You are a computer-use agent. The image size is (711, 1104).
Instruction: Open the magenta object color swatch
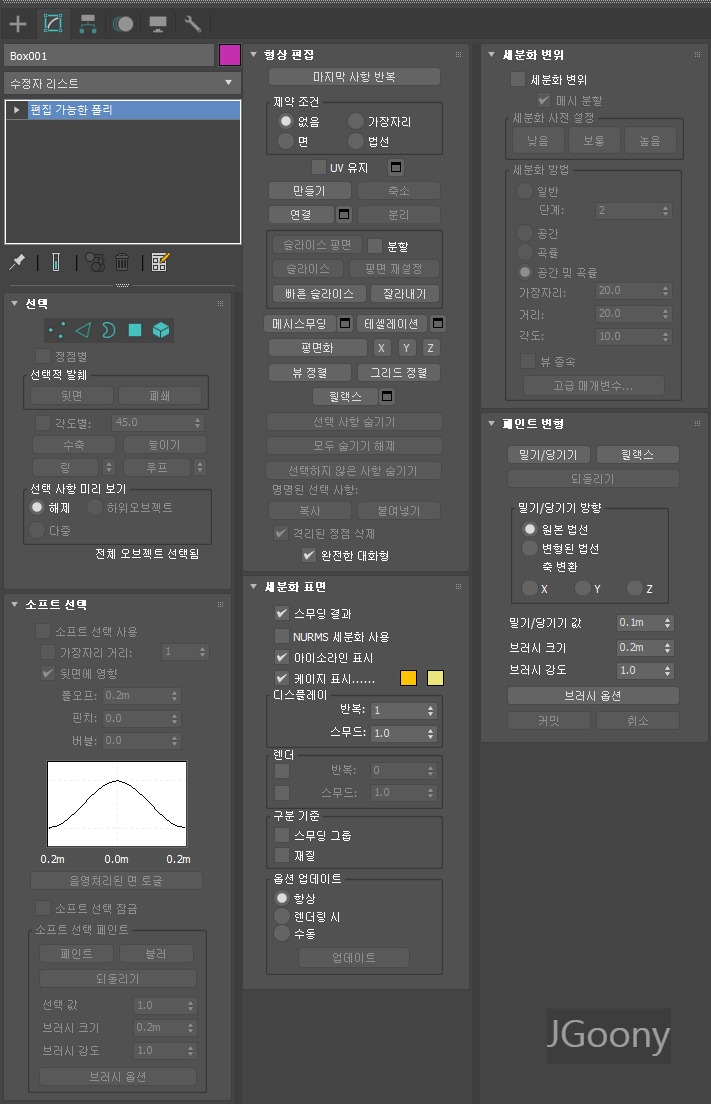(x=230, y=55)
